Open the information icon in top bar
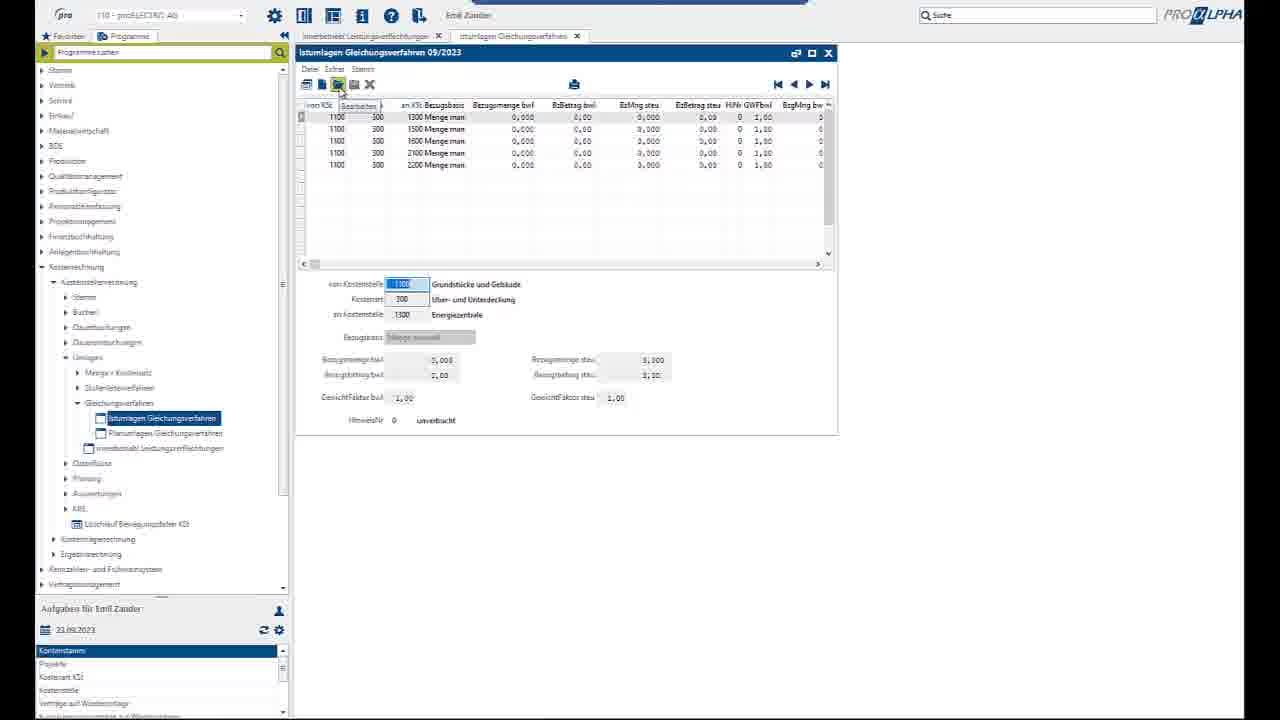 (x=362, y=16)
